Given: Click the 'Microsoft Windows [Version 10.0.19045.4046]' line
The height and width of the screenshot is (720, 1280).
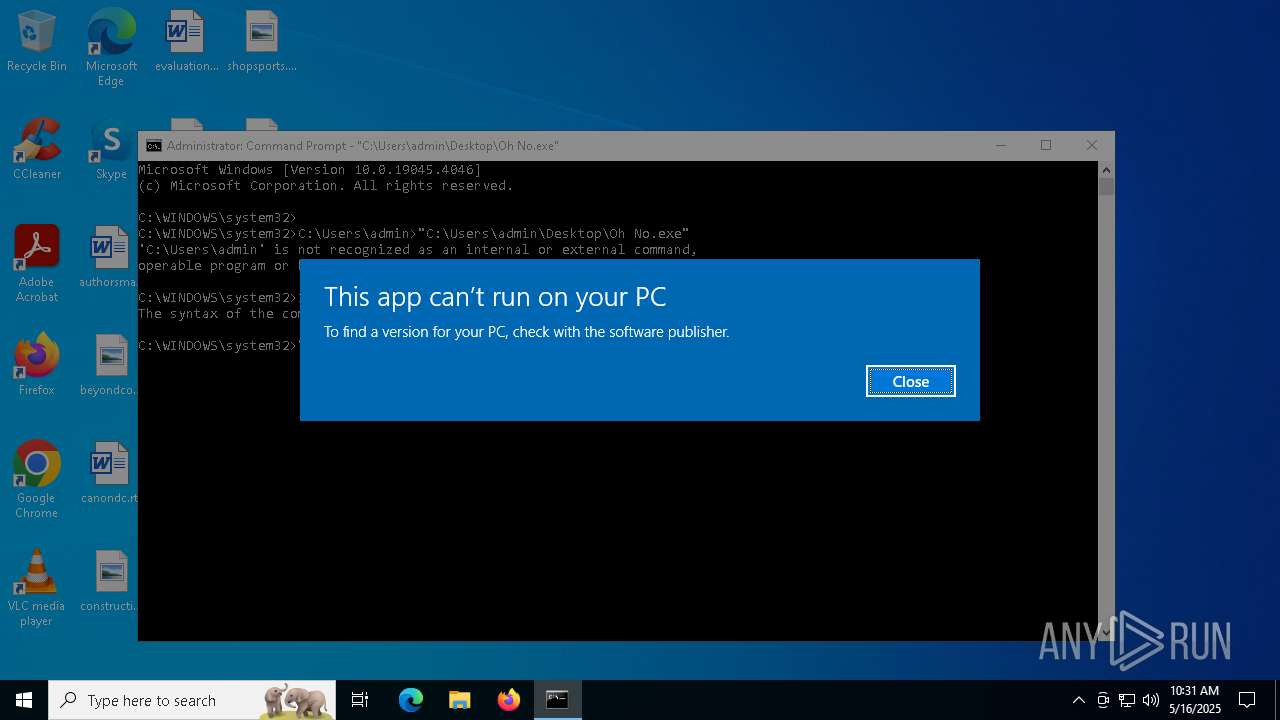Looking at the screenshot, I should pos(310,170).
